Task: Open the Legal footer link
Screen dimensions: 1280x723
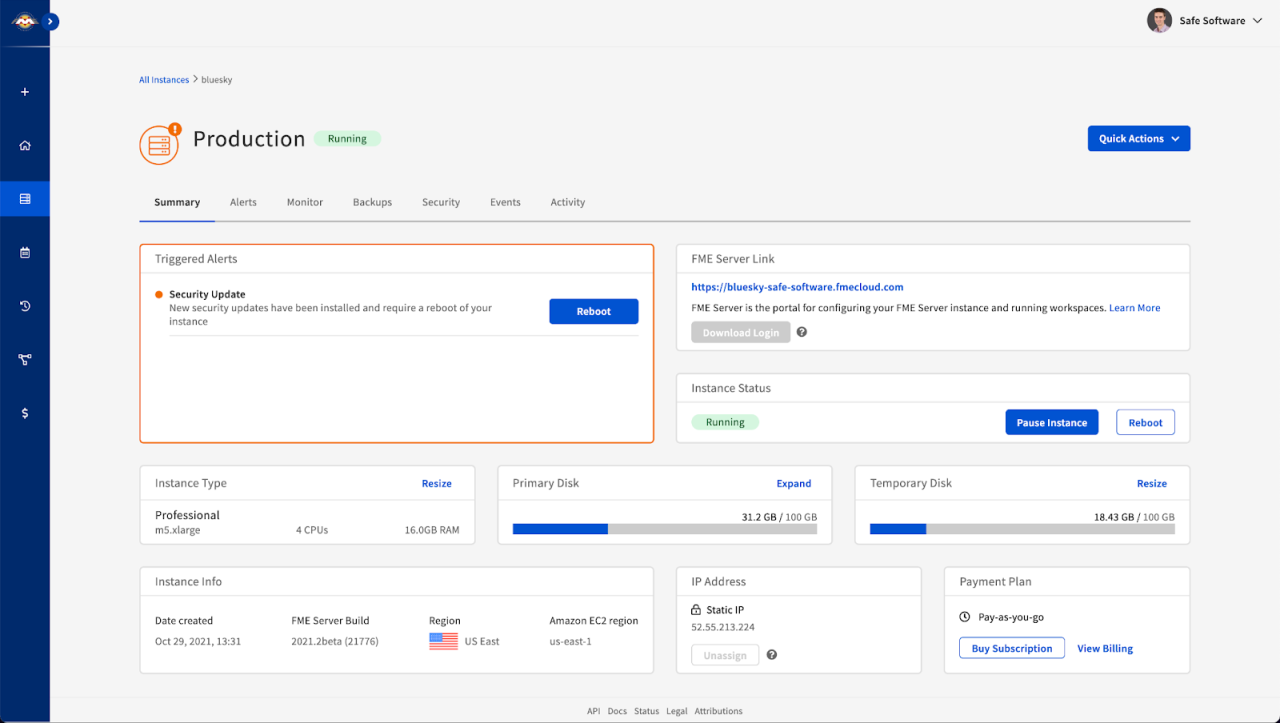Action: tap(677, 711)
